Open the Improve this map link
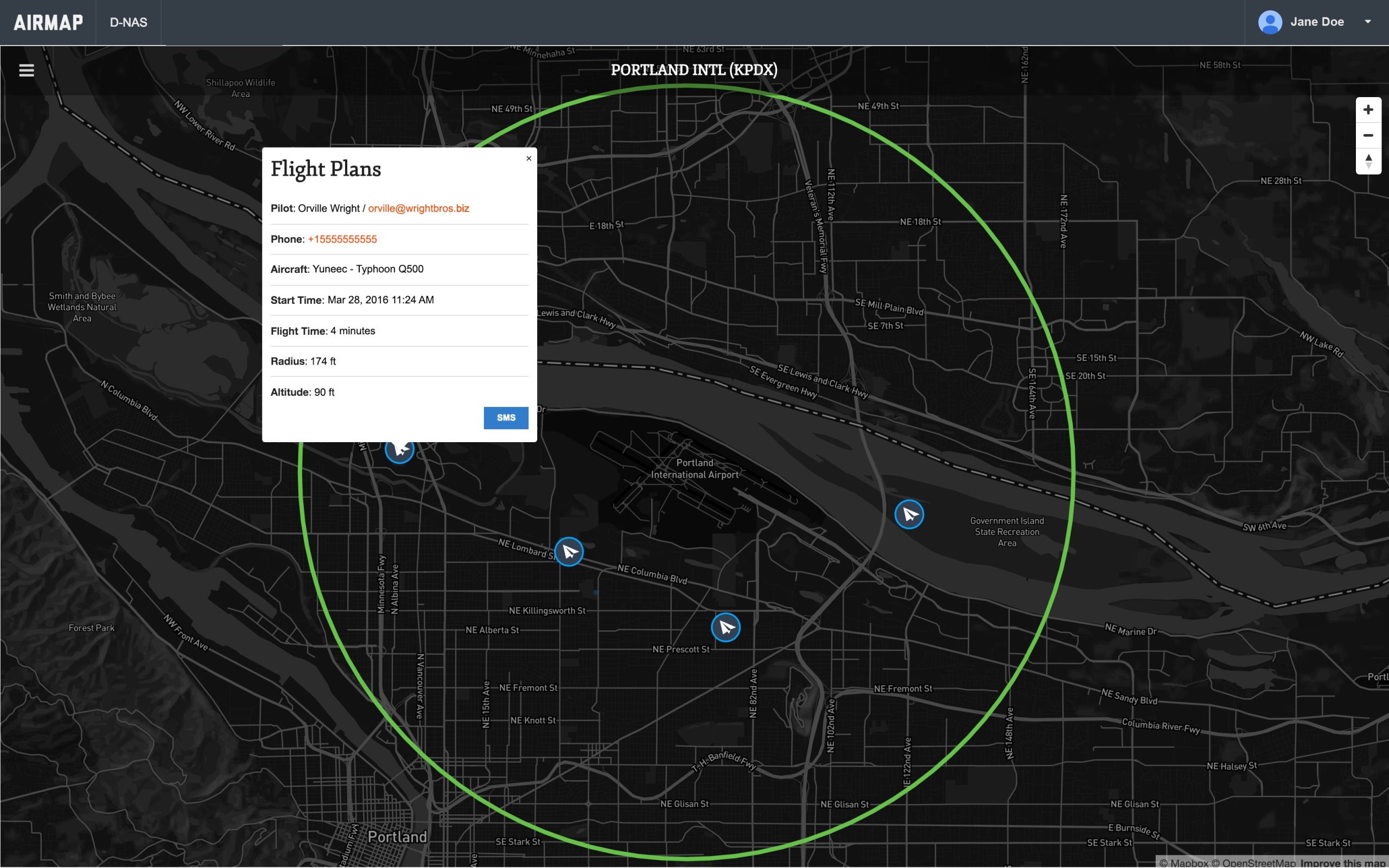Viewport: 1389px width, 868px height. [x=1346, y=863]
